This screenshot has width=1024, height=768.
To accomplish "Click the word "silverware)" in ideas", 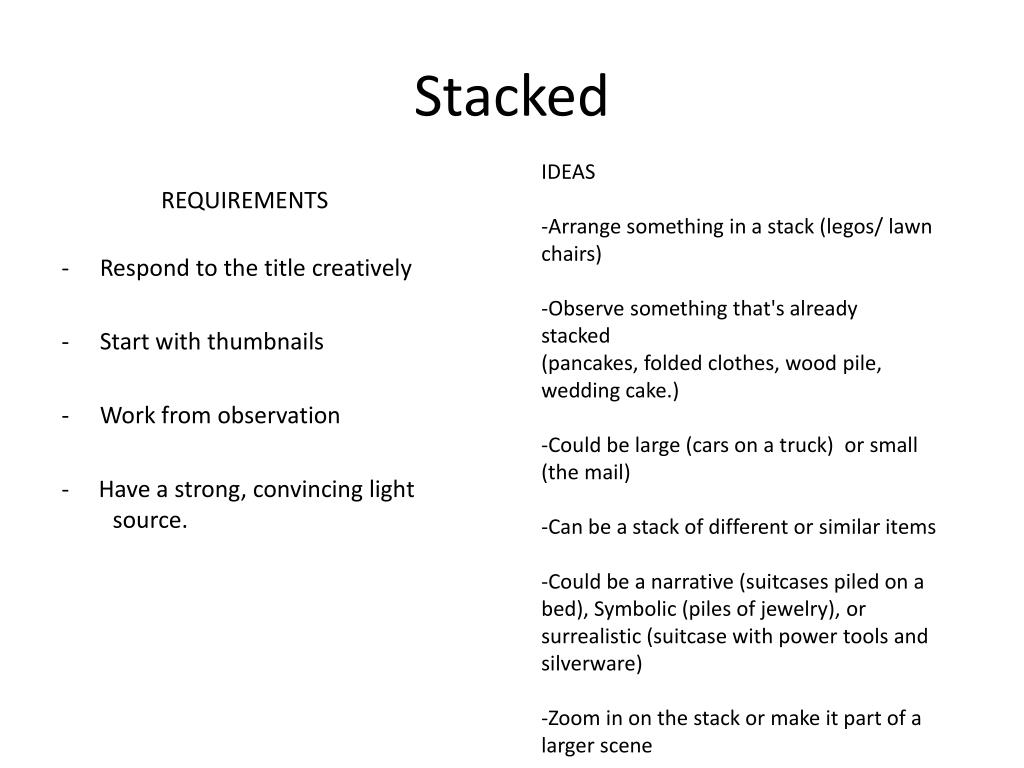I will coord(591,663).
